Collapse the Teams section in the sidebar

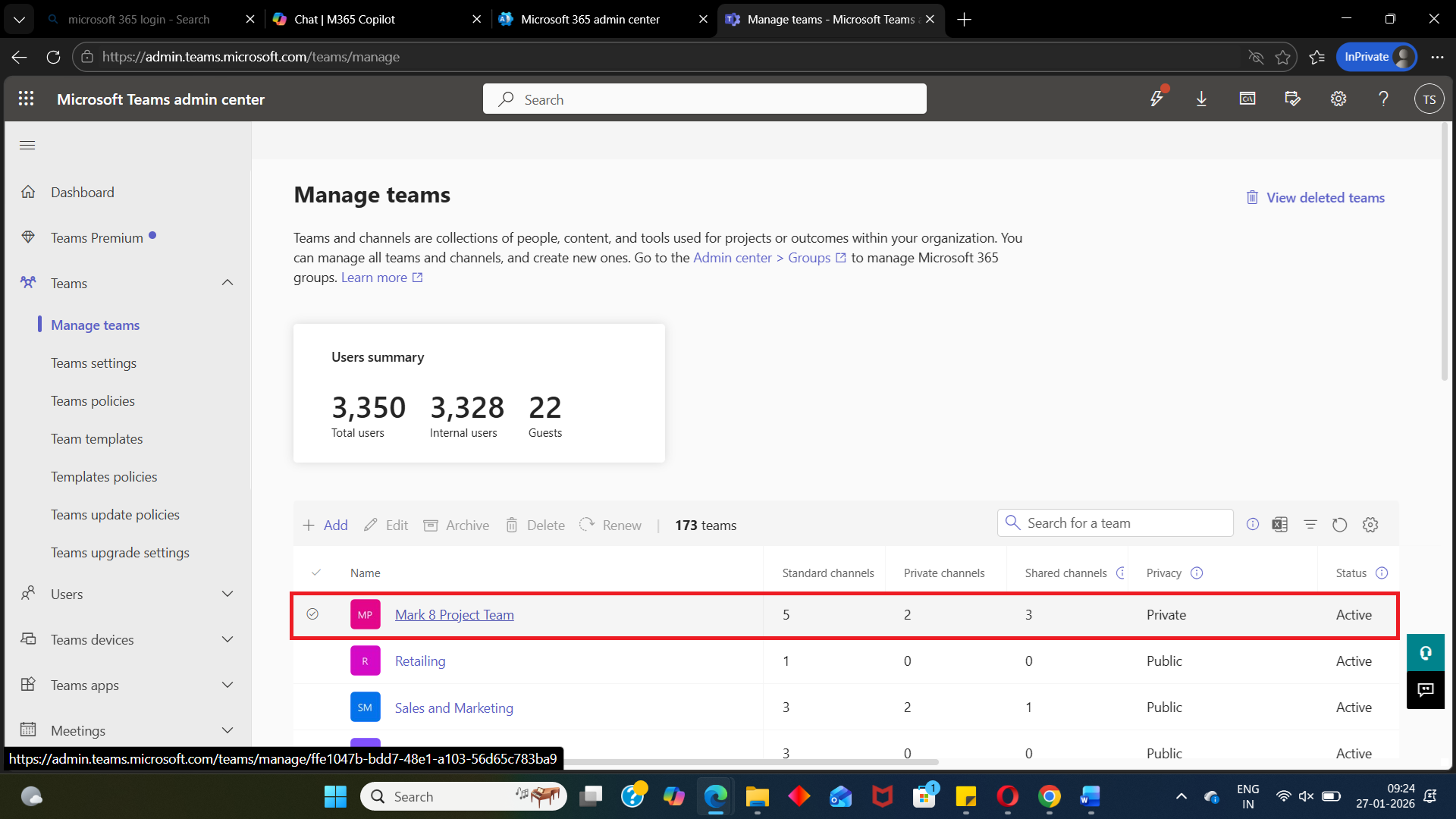click(x=227, y=282)
